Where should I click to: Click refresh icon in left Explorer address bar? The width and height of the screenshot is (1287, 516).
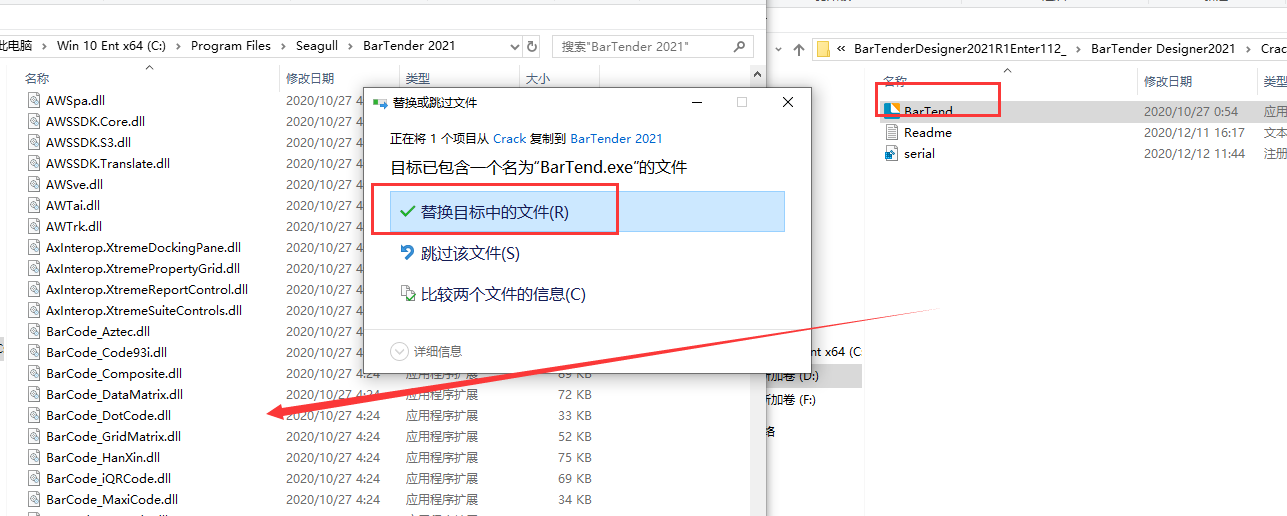tap(532, 46)
